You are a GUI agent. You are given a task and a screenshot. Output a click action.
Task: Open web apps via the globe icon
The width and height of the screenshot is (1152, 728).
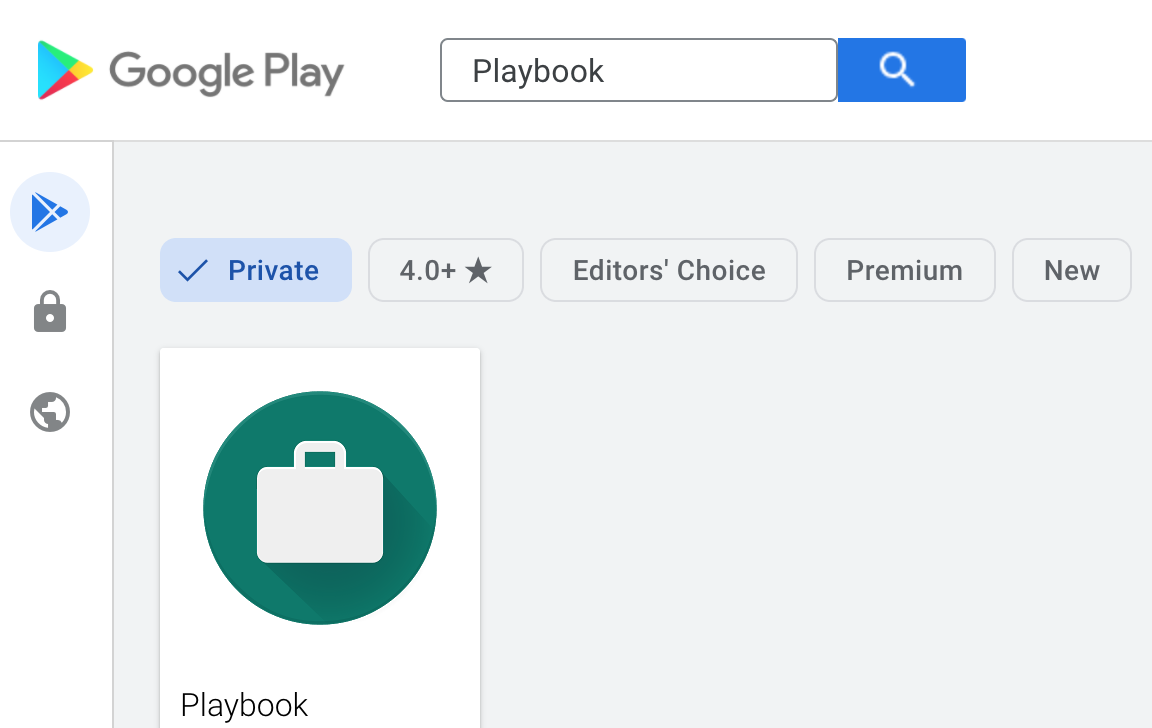[50, 412]
